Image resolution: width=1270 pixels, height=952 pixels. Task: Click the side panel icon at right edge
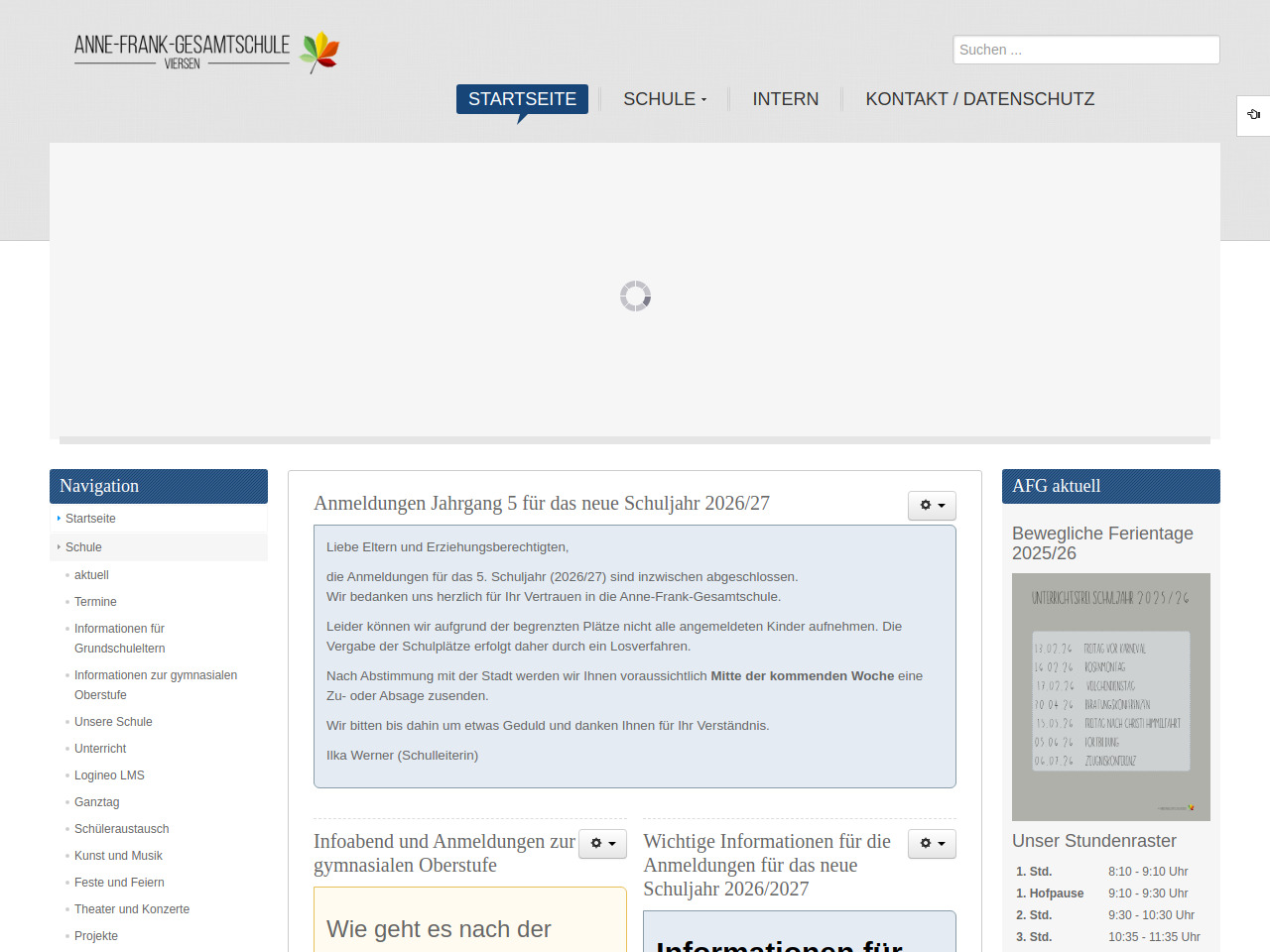click(x=1253, y=115)
